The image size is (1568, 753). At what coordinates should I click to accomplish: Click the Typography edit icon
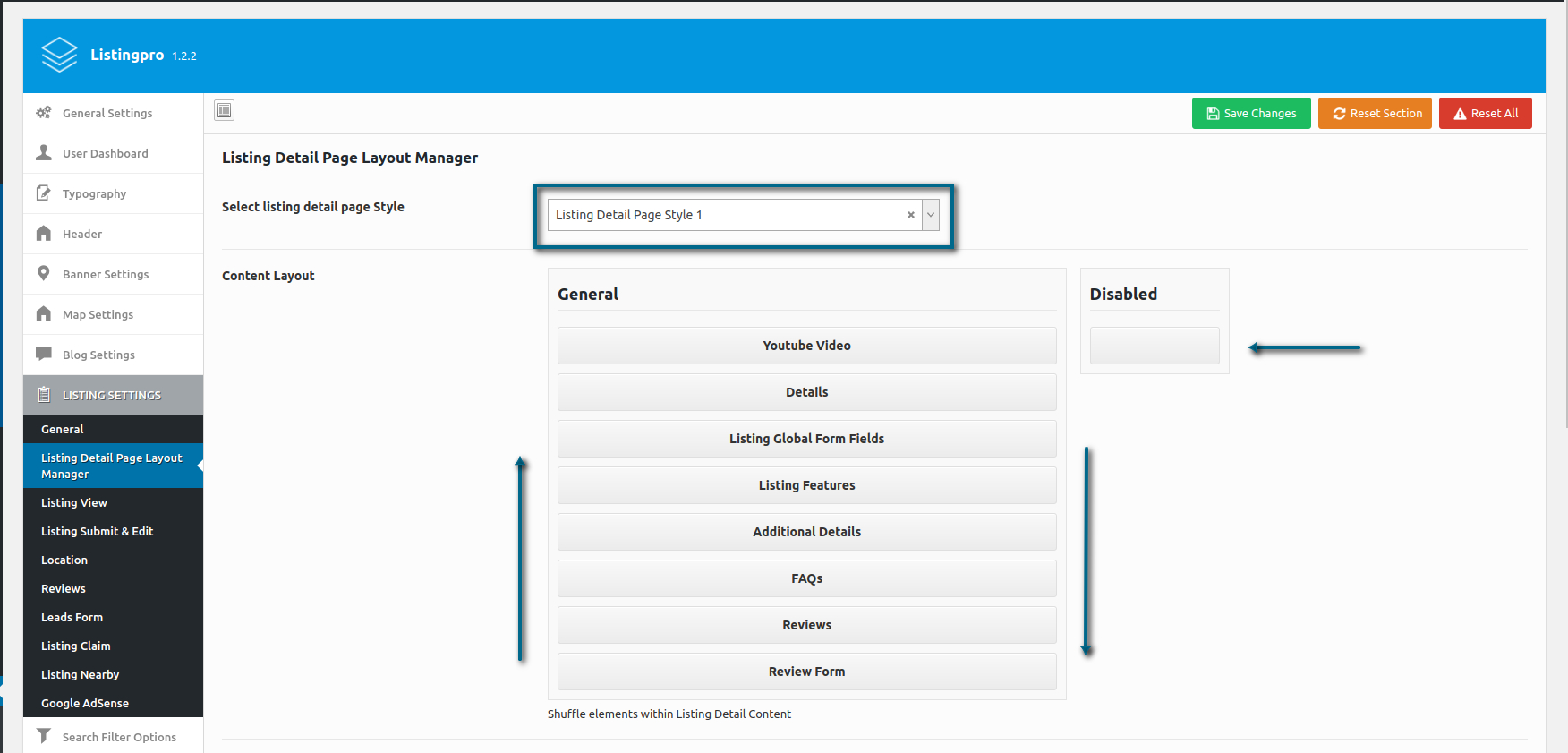(x=43, y=193)
